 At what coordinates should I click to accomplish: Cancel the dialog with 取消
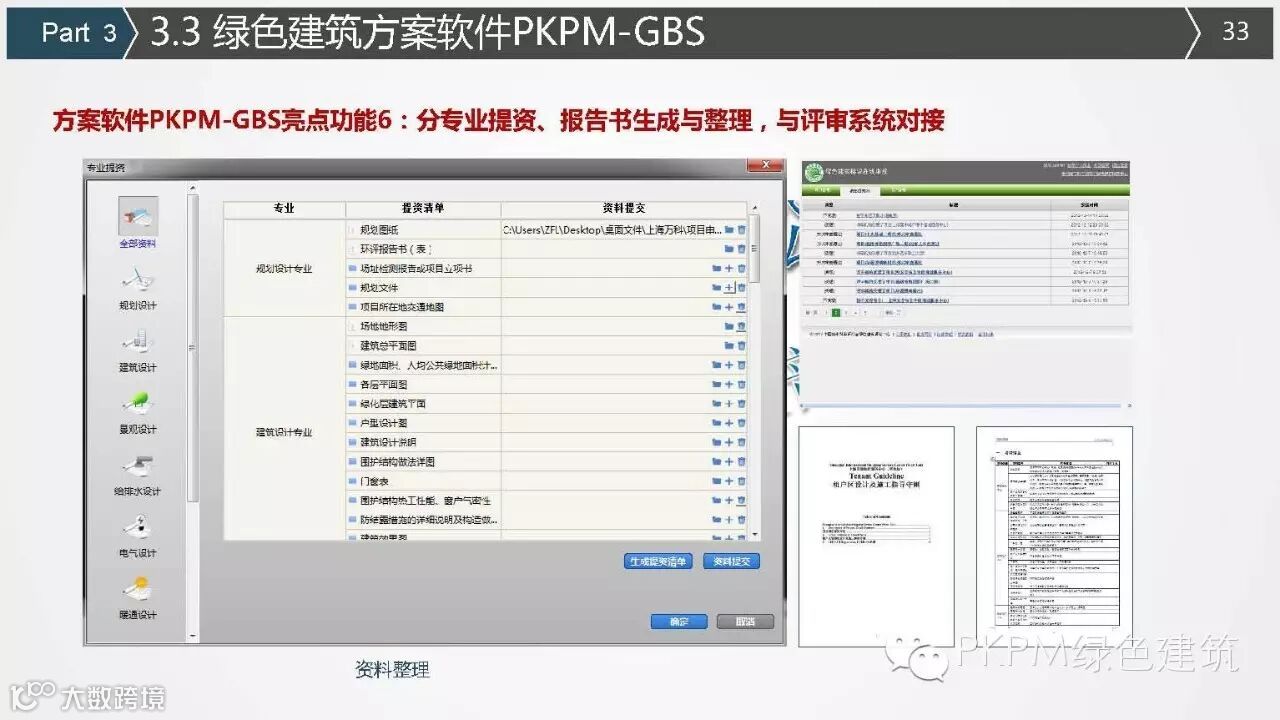pyautogui.click(x=745, y=622)
